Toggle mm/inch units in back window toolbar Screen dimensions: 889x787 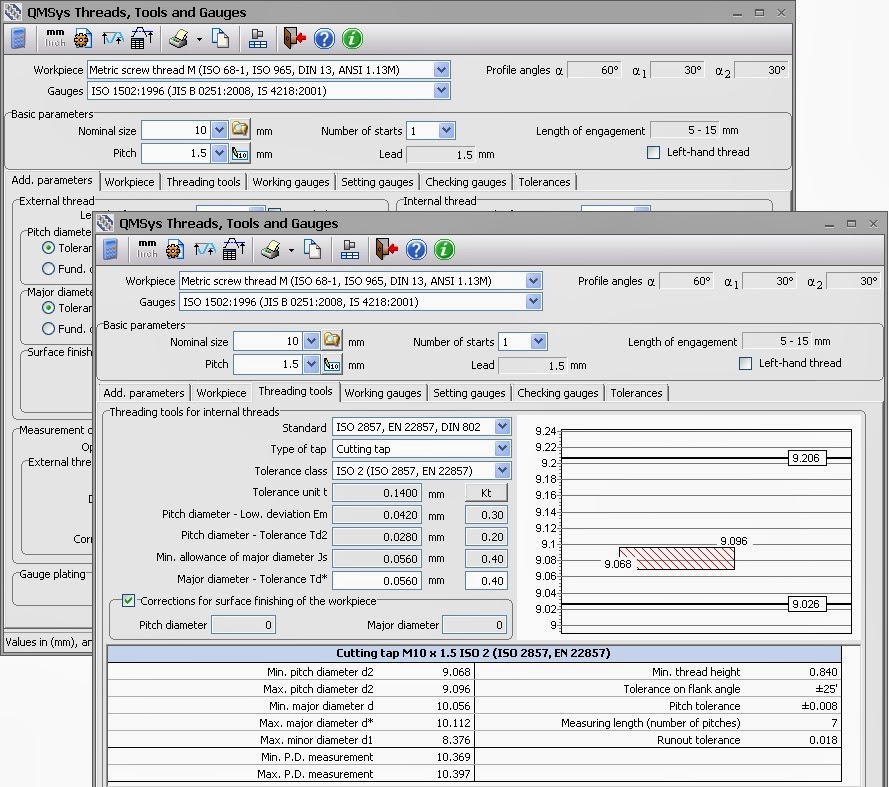click(x=55, y=38)
